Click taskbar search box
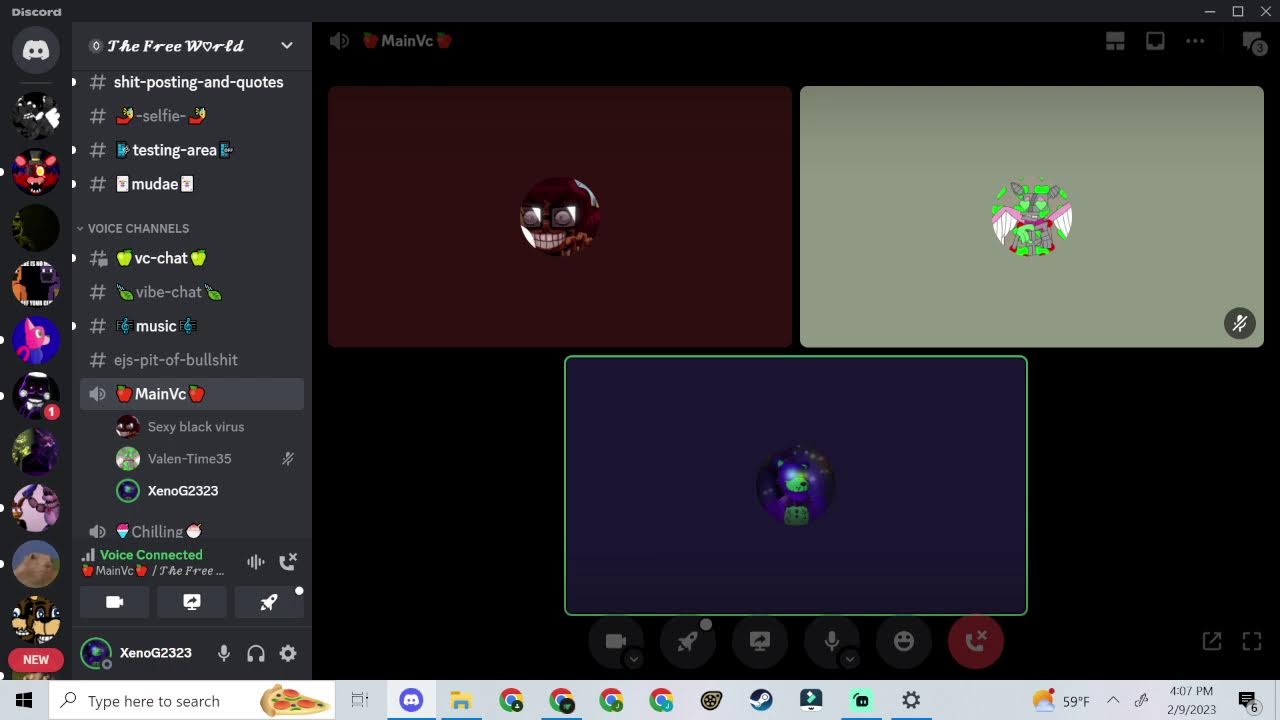 [x=192, y=700]
